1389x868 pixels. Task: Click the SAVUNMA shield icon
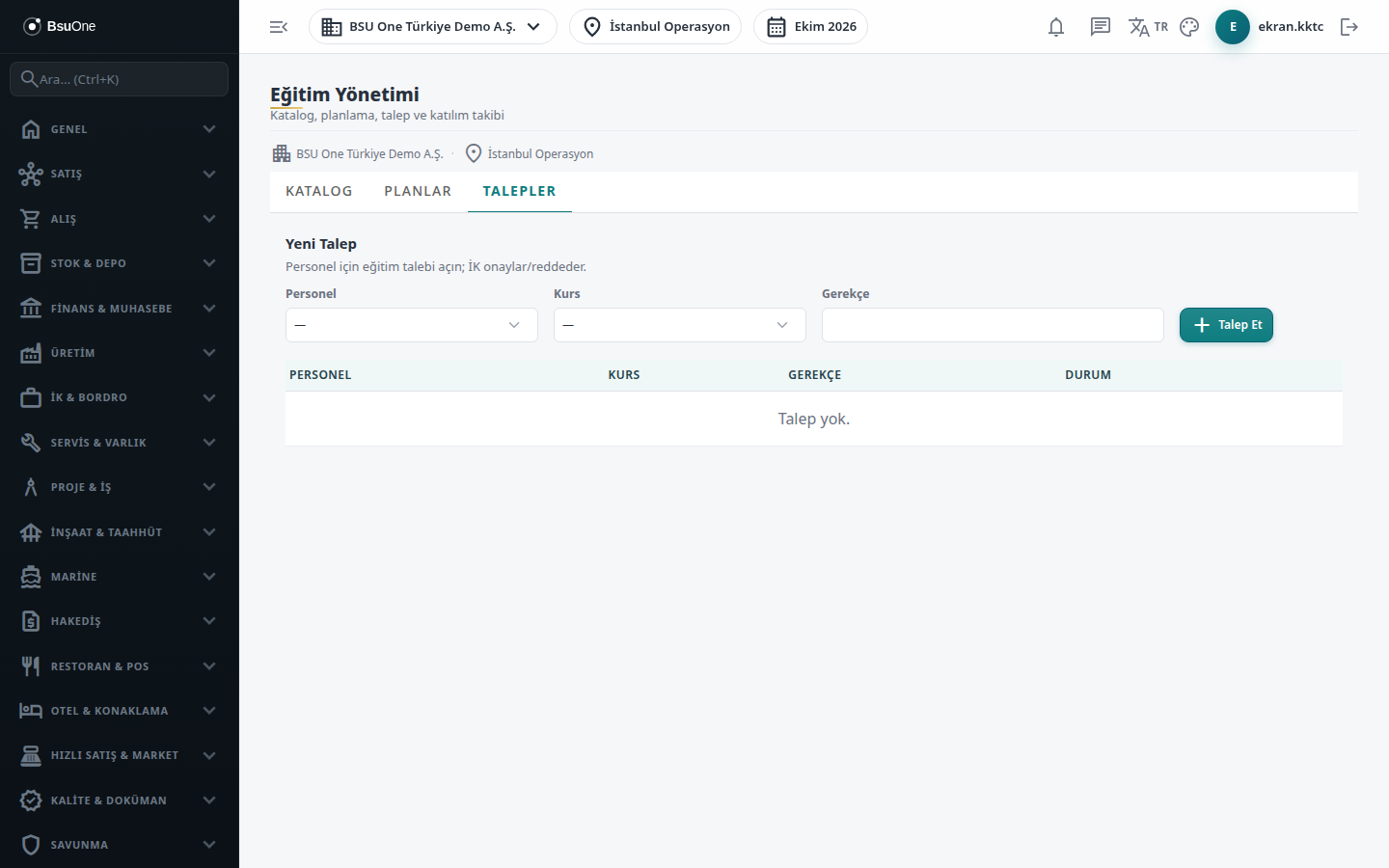pyautogui.click(x=31, y=845)
